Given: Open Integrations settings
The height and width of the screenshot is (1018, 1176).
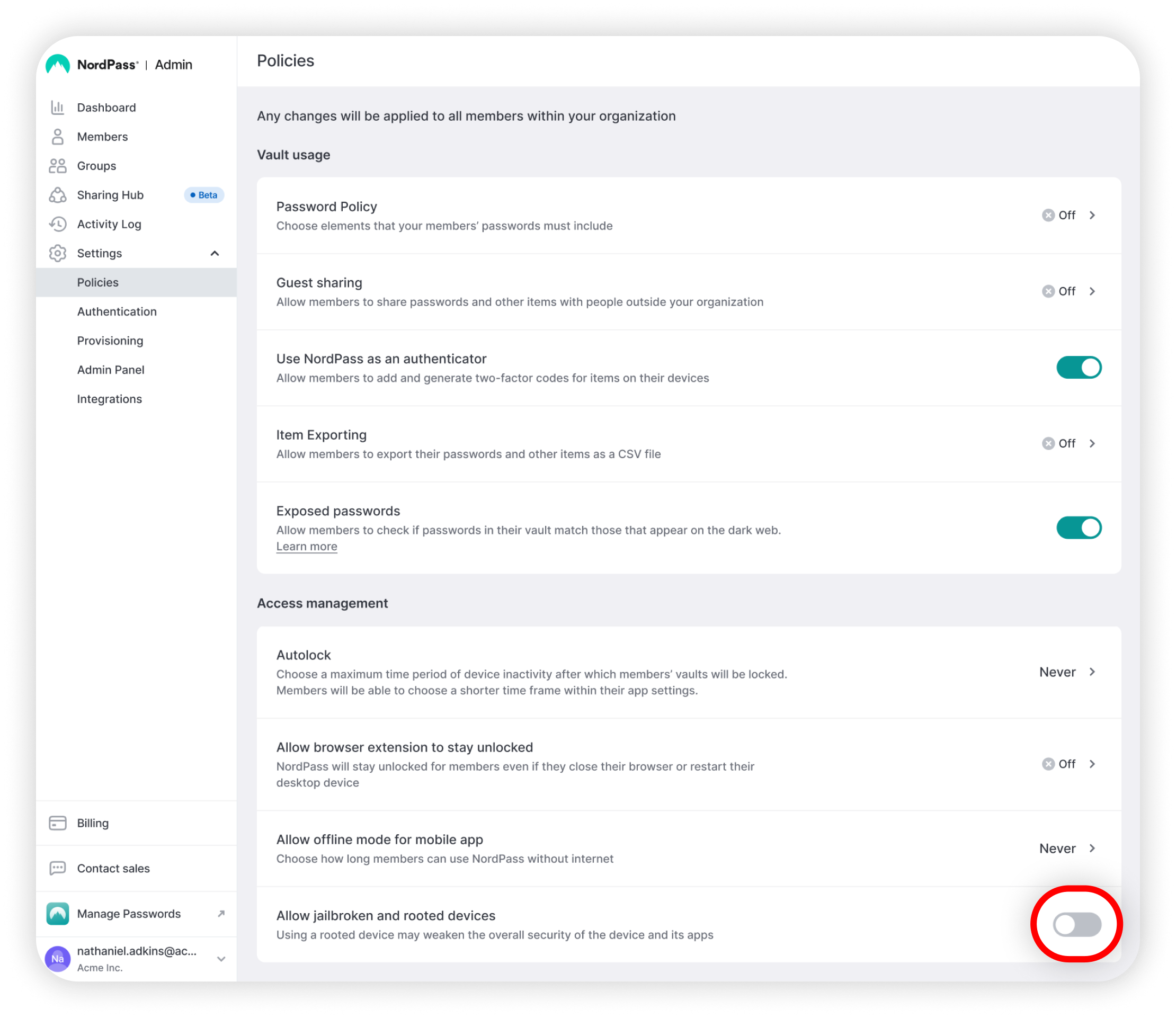Looking at the screenshot, I should (110, 399).
